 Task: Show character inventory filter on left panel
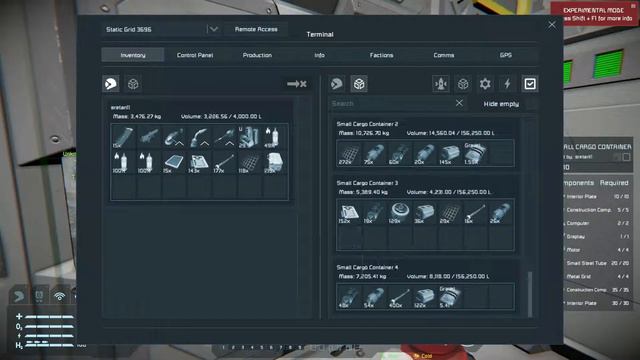(111, 84)
